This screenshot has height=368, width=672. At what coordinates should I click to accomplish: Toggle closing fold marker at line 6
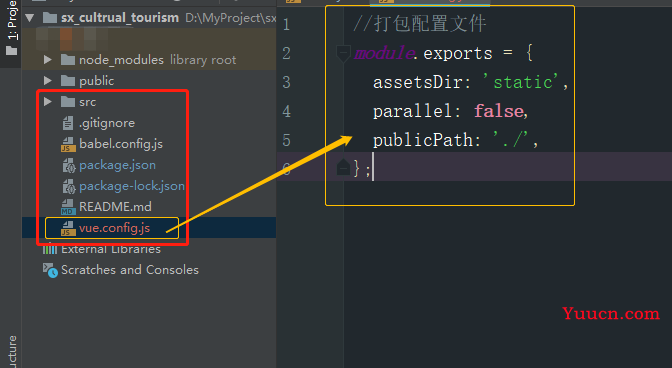tap(343, 168)
